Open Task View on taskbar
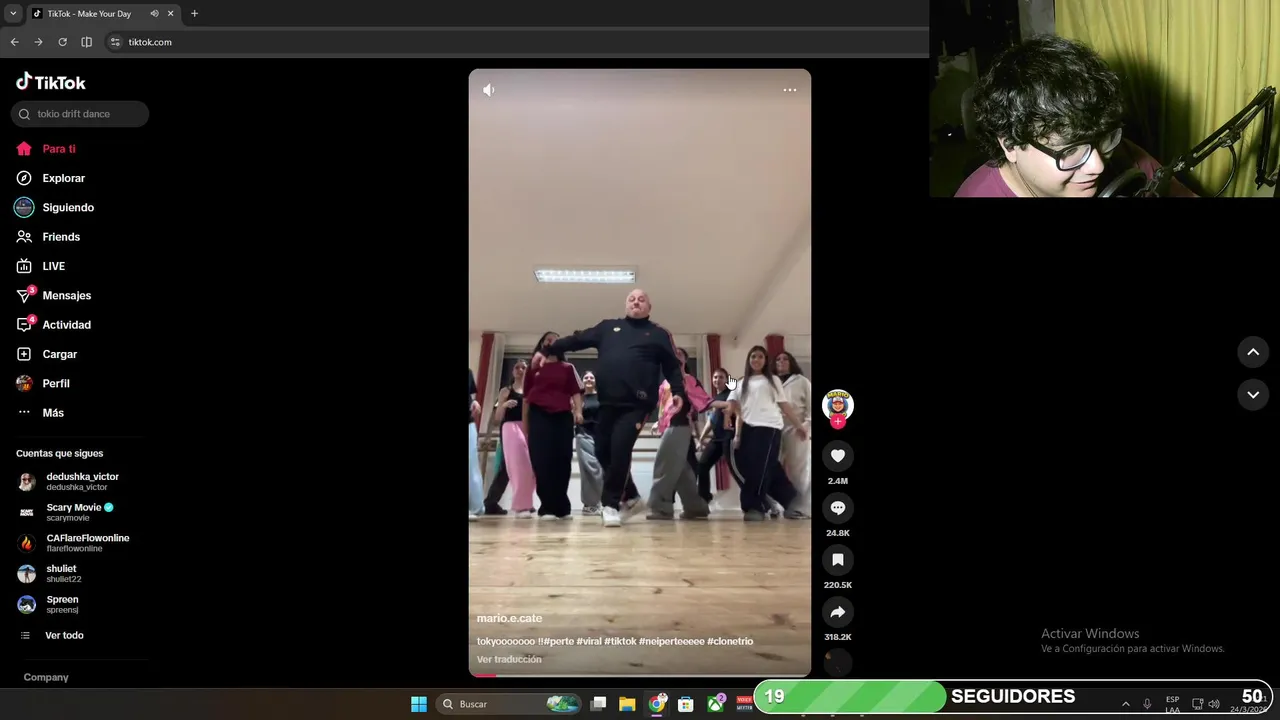This screenshot has width=1280, height=720. [598, 704]
